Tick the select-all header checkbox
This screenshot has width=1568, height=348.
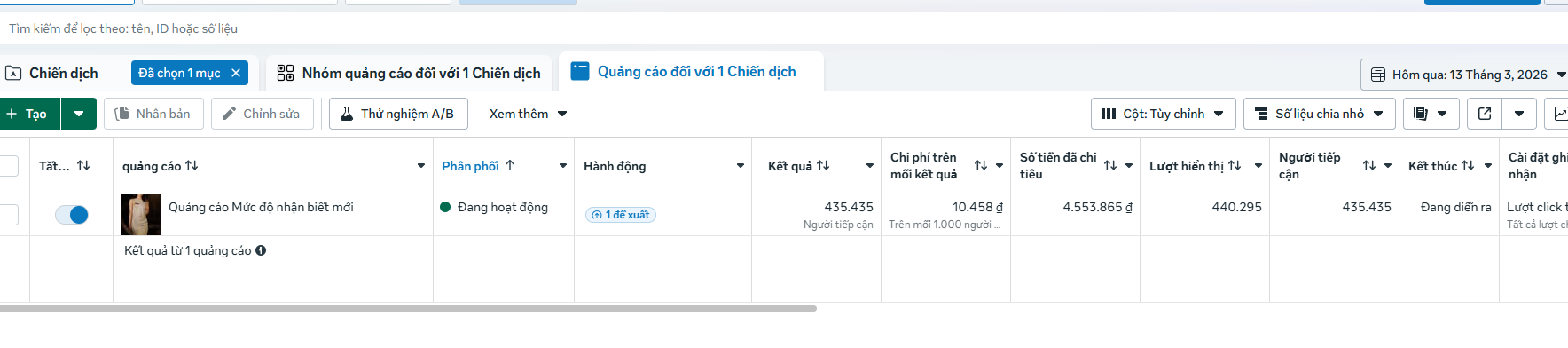9,166
